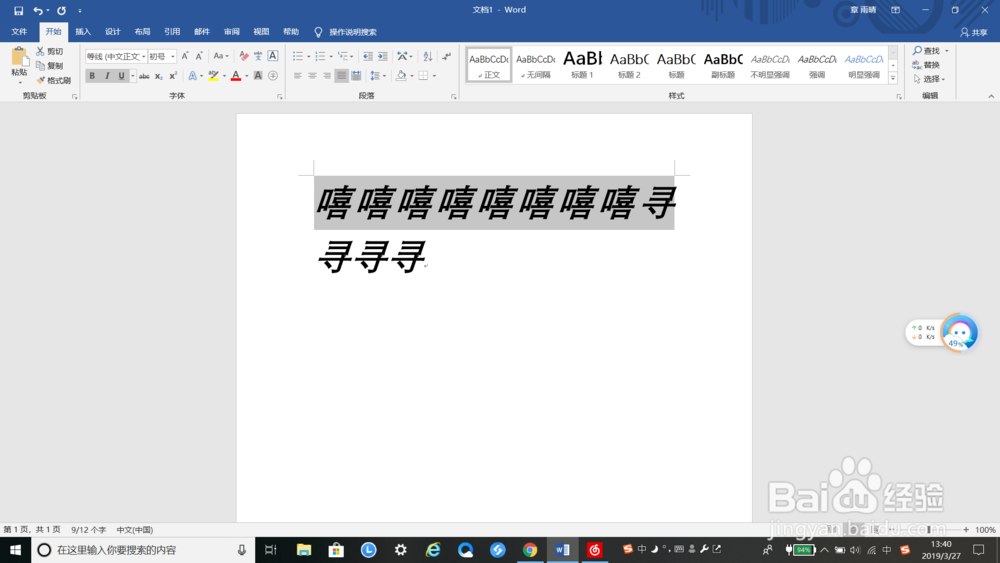Click the 替换 replace button
The height and width of the screenshot is (563, 1000).
tap(926, 64)
